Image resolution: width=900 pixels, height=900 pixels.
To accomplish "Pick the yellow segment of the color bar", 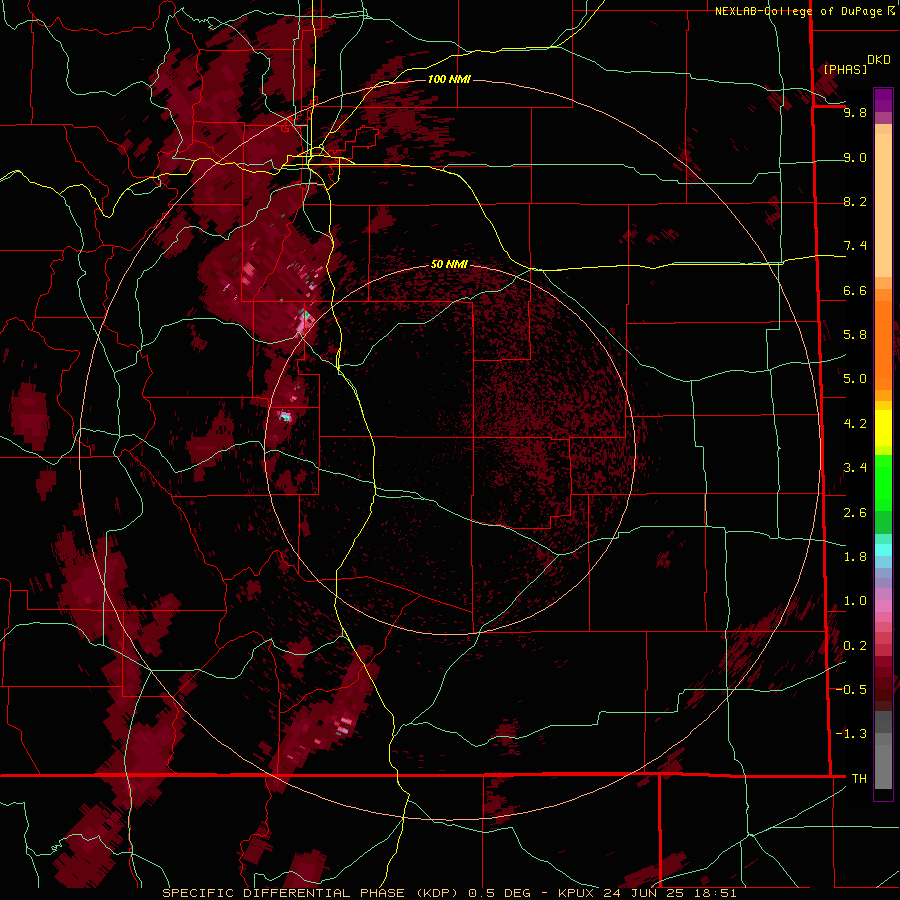I will [x=883, y=428].
